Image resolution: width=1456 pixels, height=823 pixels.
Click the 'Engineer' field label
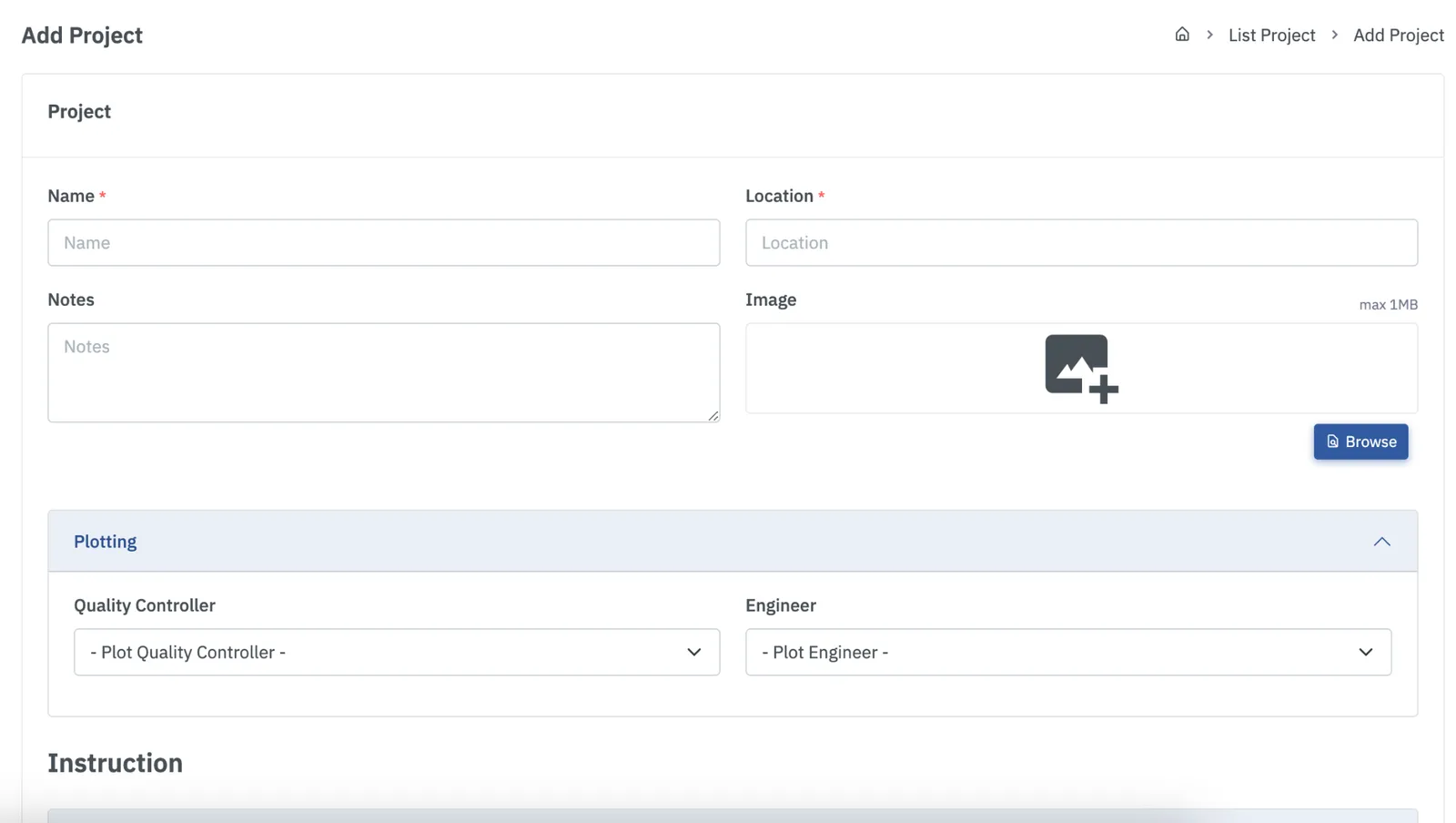(x=781, y=605)
